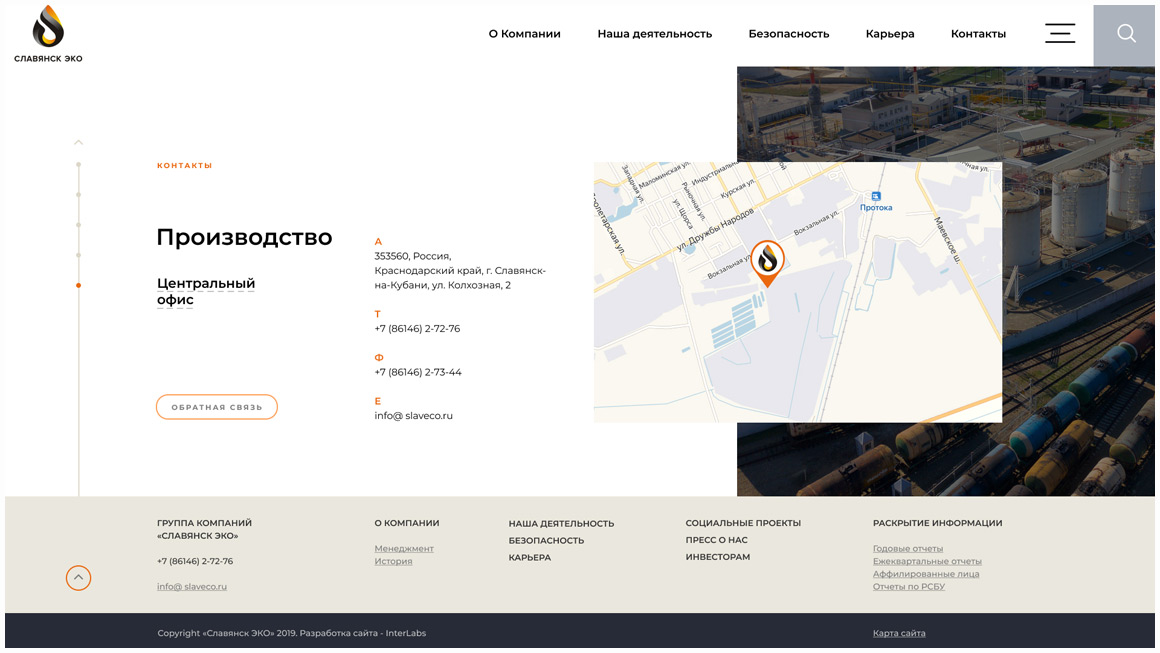Open the hamburger menu icon

tap(1059, 33)
